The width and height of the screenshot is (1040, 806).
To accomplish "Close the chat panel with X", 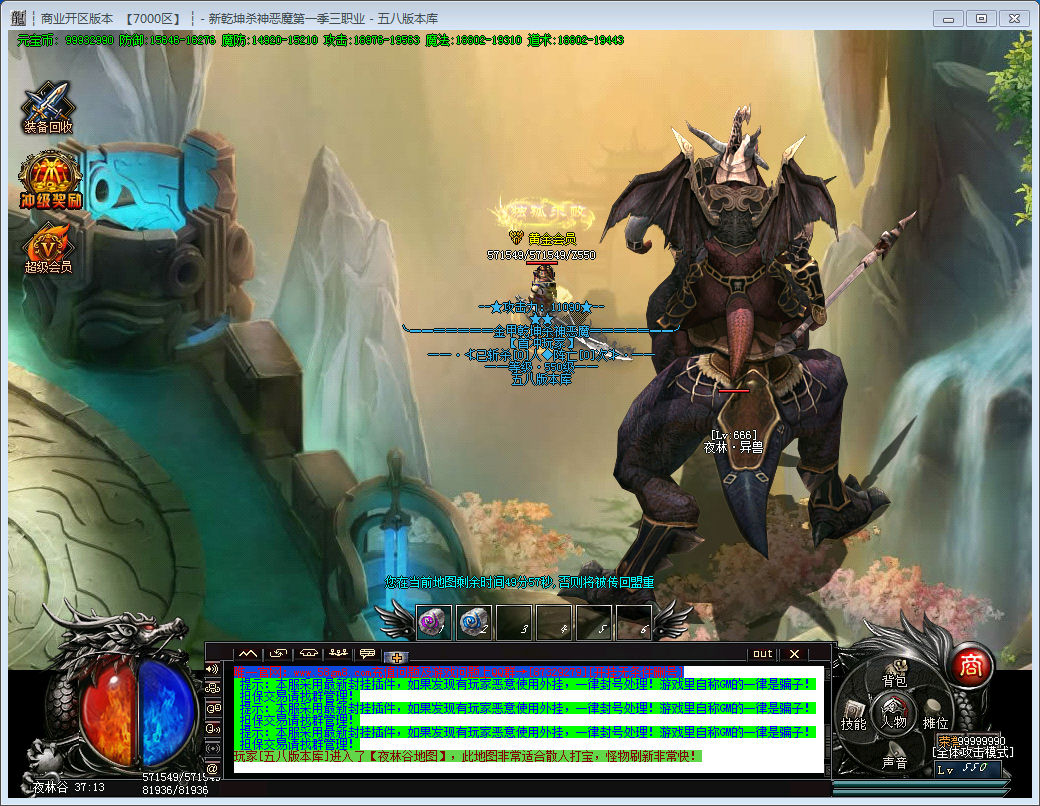I will [x=795, y=653].
